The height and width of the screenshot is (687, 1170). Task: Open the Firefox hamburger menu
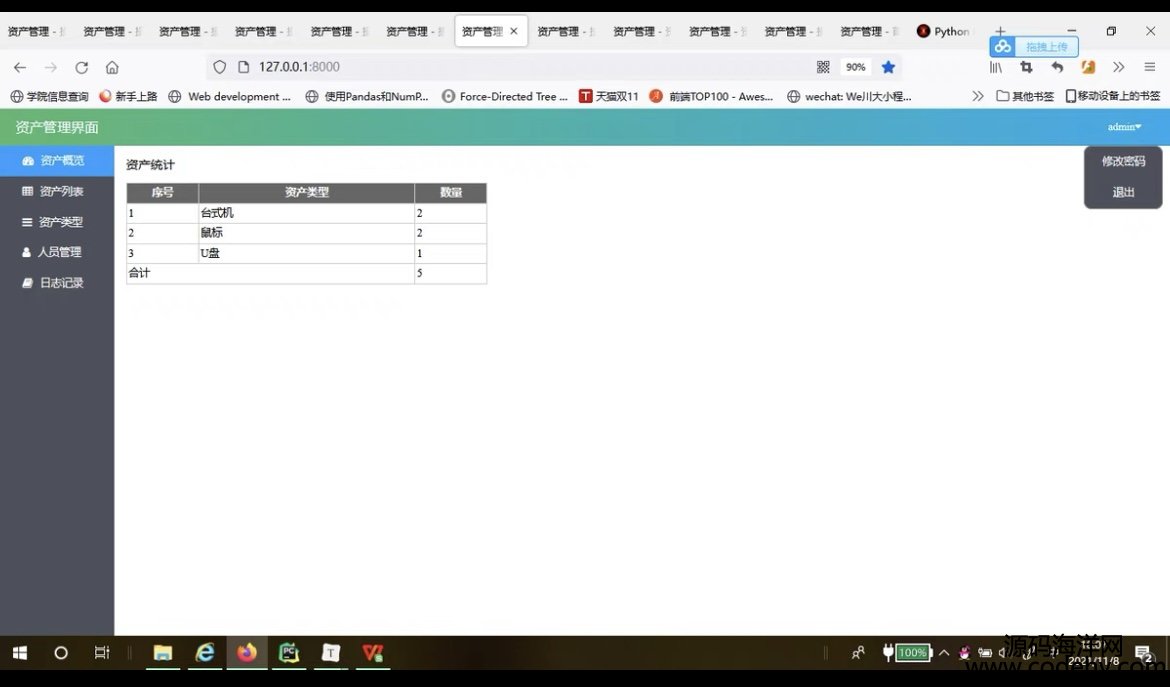[1150, 67]
